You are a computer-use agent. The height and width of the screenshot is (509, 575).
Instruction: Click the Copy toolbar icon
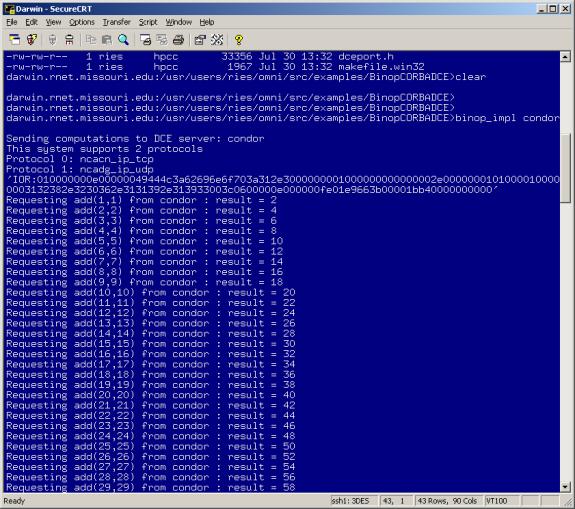(x=90, y=39)
